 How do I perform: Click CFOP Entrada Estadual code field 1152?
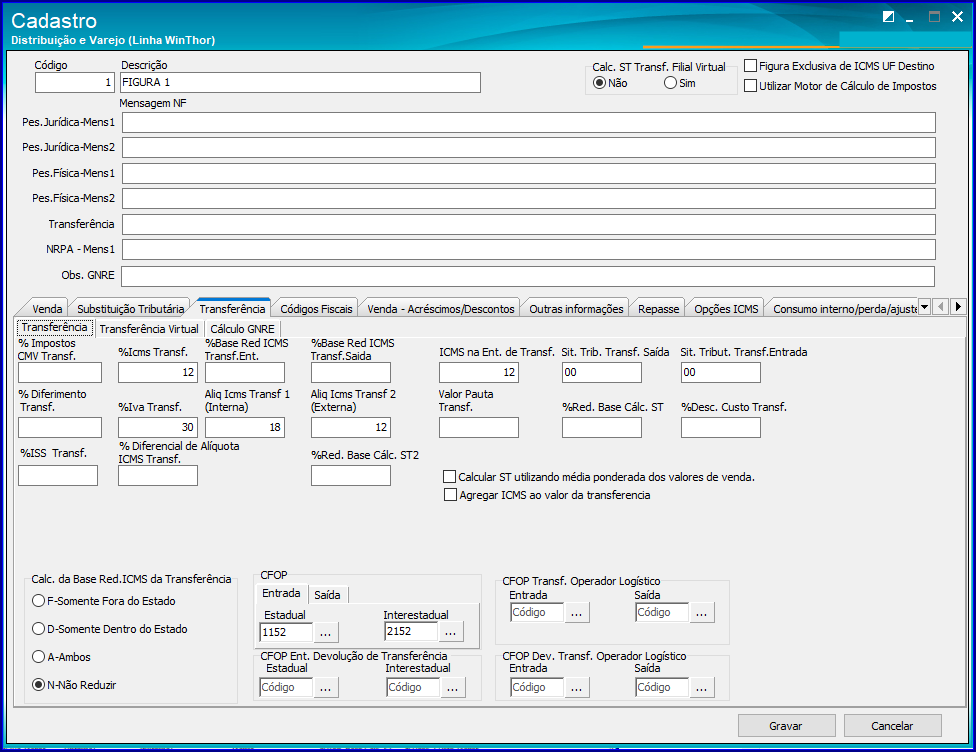286,632
